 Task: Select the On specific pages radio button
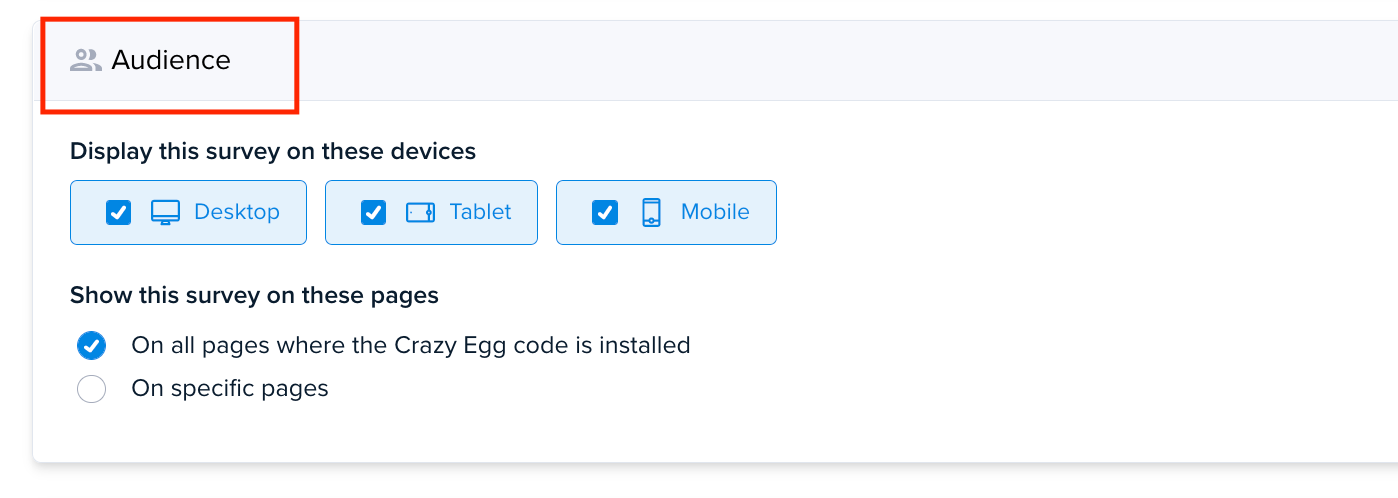pos(91,388)
